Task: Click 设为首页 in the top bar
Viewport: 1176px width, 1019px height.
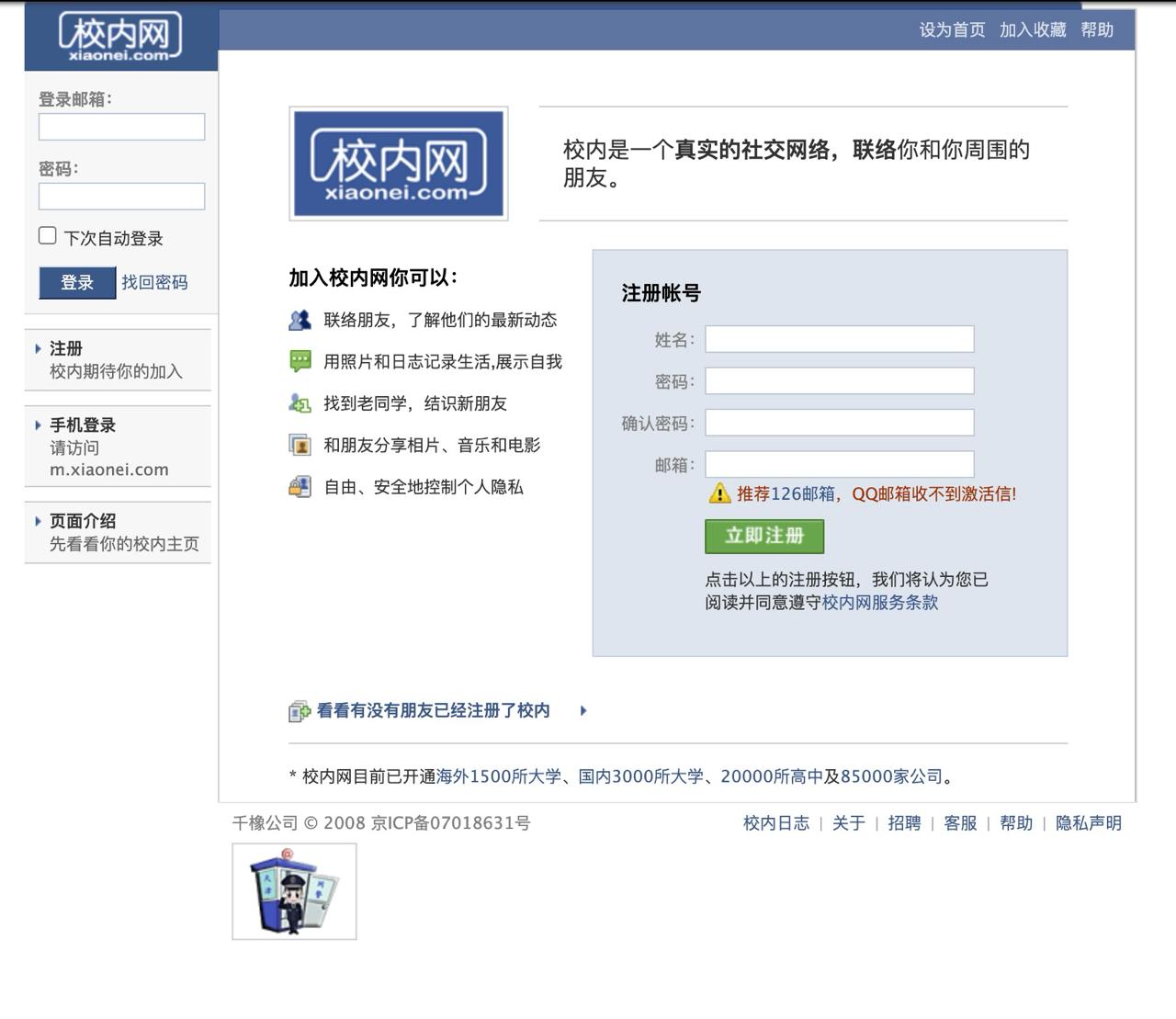Action: click(x=952, y=29)
